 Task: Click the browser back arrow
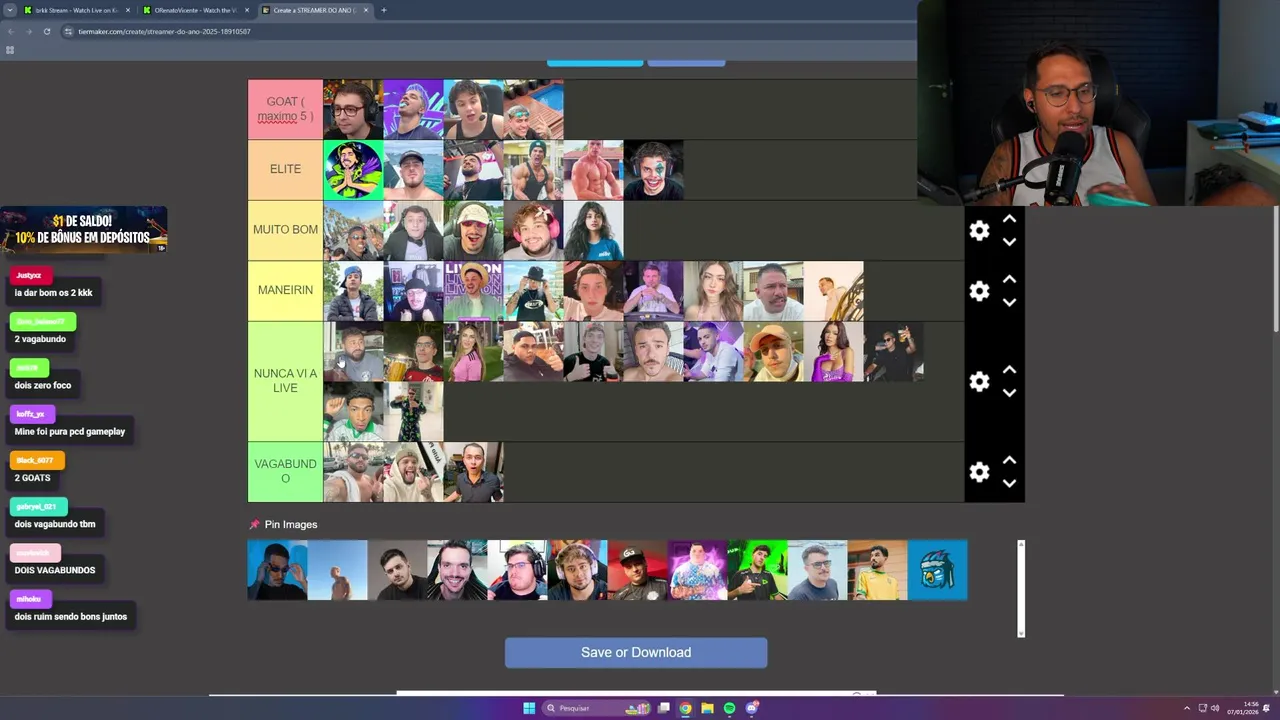pyautogui.click(x=10, y=31)
